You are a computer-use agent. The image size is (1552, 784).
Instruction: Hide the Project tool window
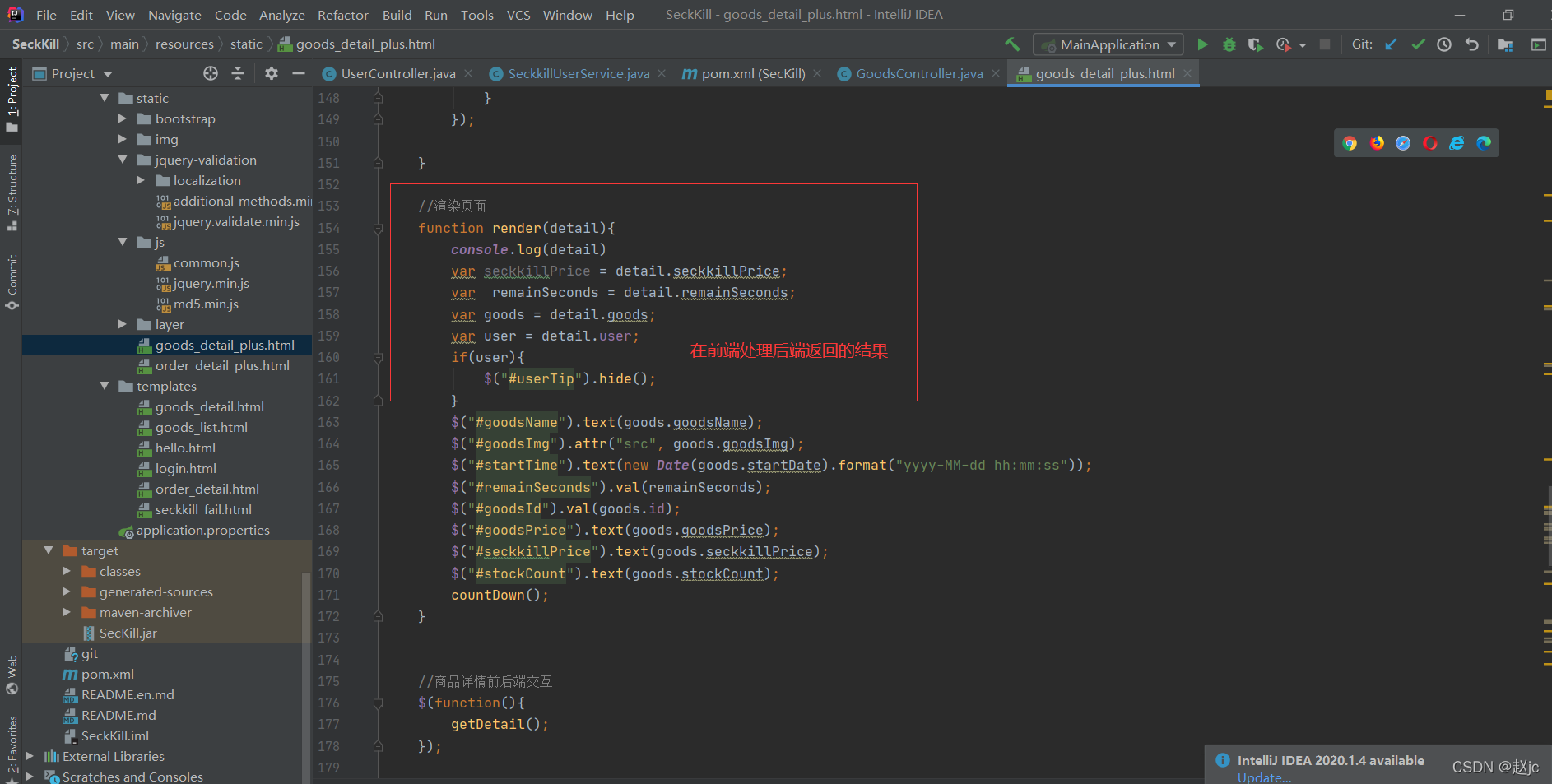pyautogui.click(x=299, y=73)
